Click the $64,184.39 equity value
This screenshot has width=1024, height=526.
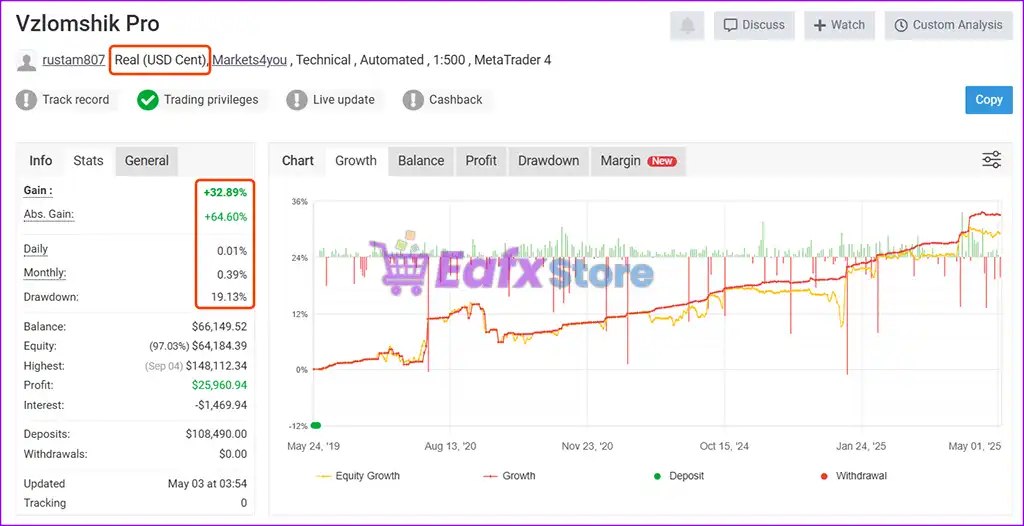[x=219, y=346]
